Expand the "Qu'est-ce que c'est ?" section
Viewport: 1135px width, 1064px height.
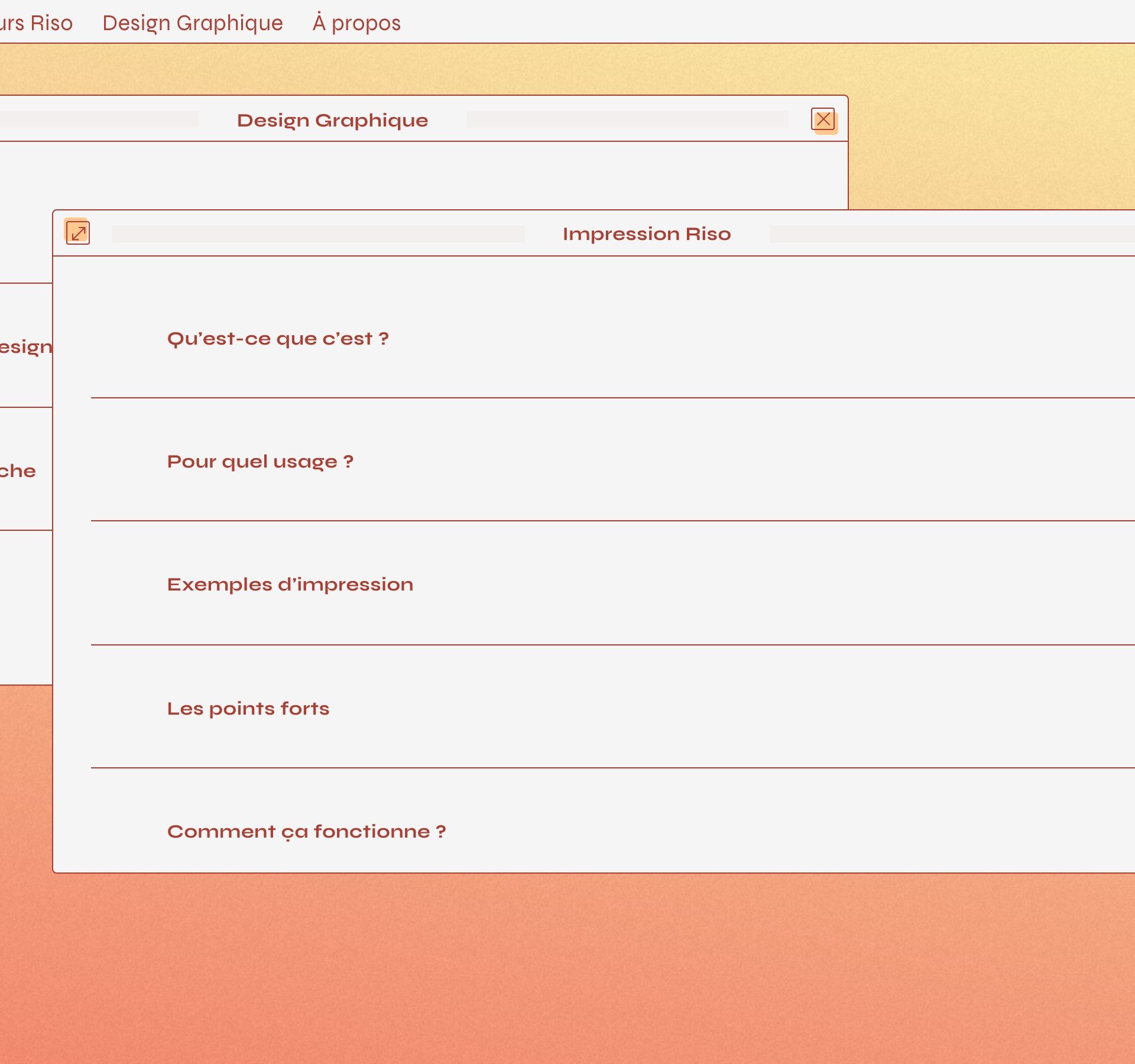coord(278,339)
